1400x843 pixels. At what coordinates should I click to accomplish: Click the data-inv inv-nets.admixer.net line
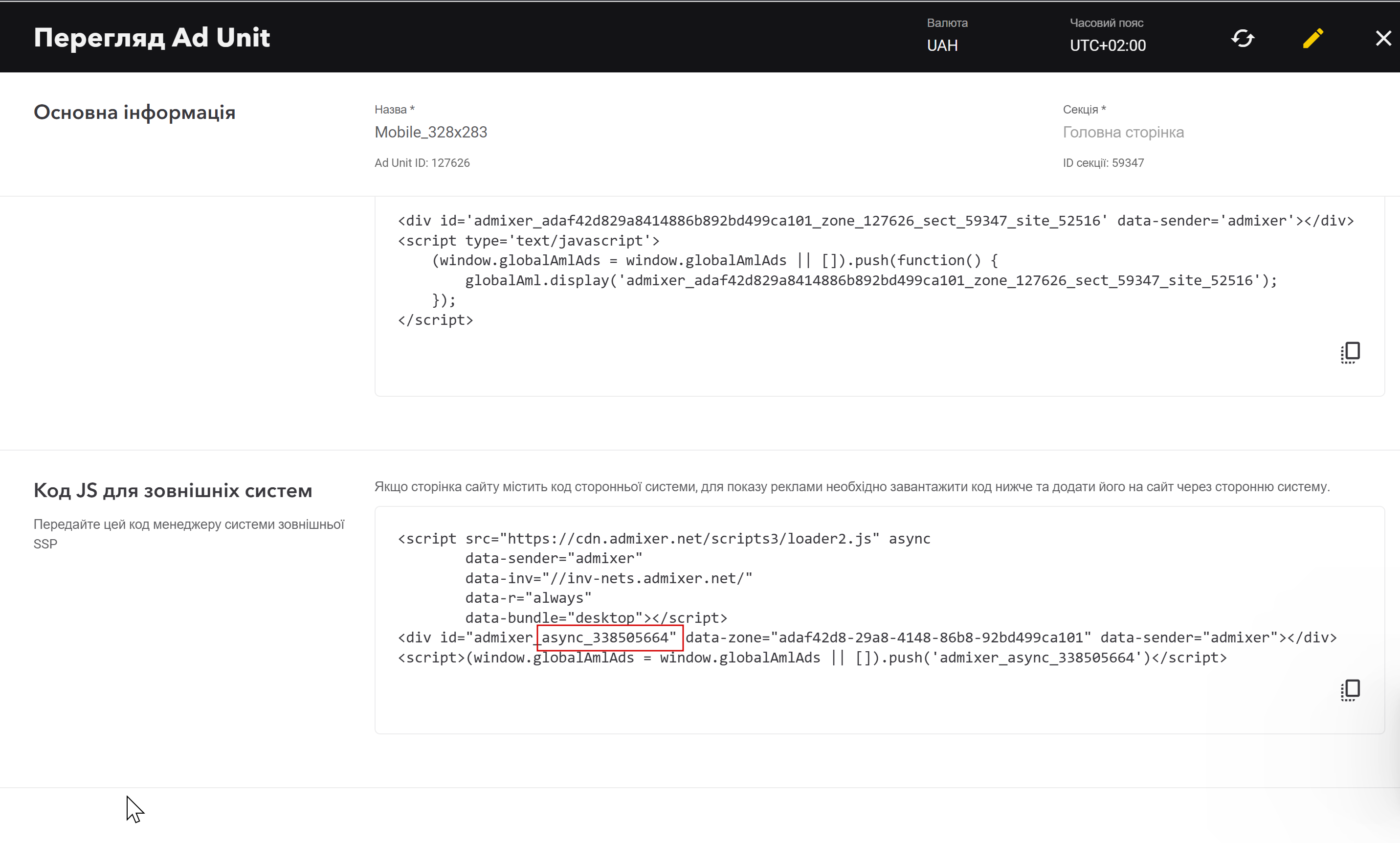pos(609,578)
